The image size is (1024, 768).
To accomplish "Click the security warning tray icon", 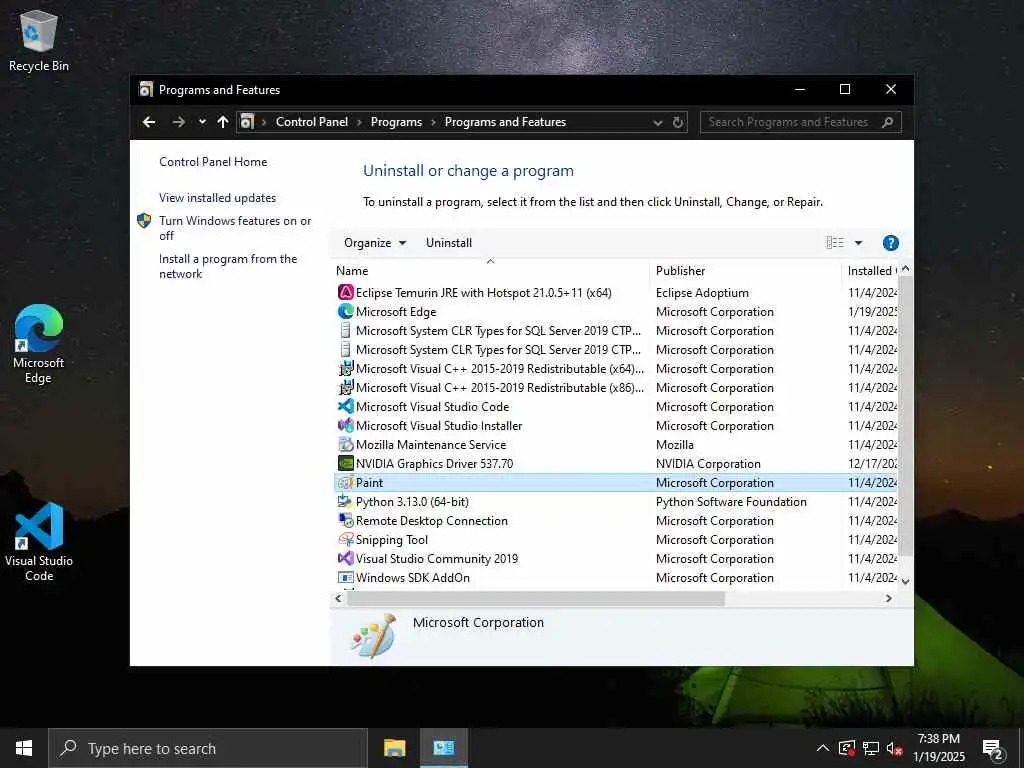I will 846,748.
